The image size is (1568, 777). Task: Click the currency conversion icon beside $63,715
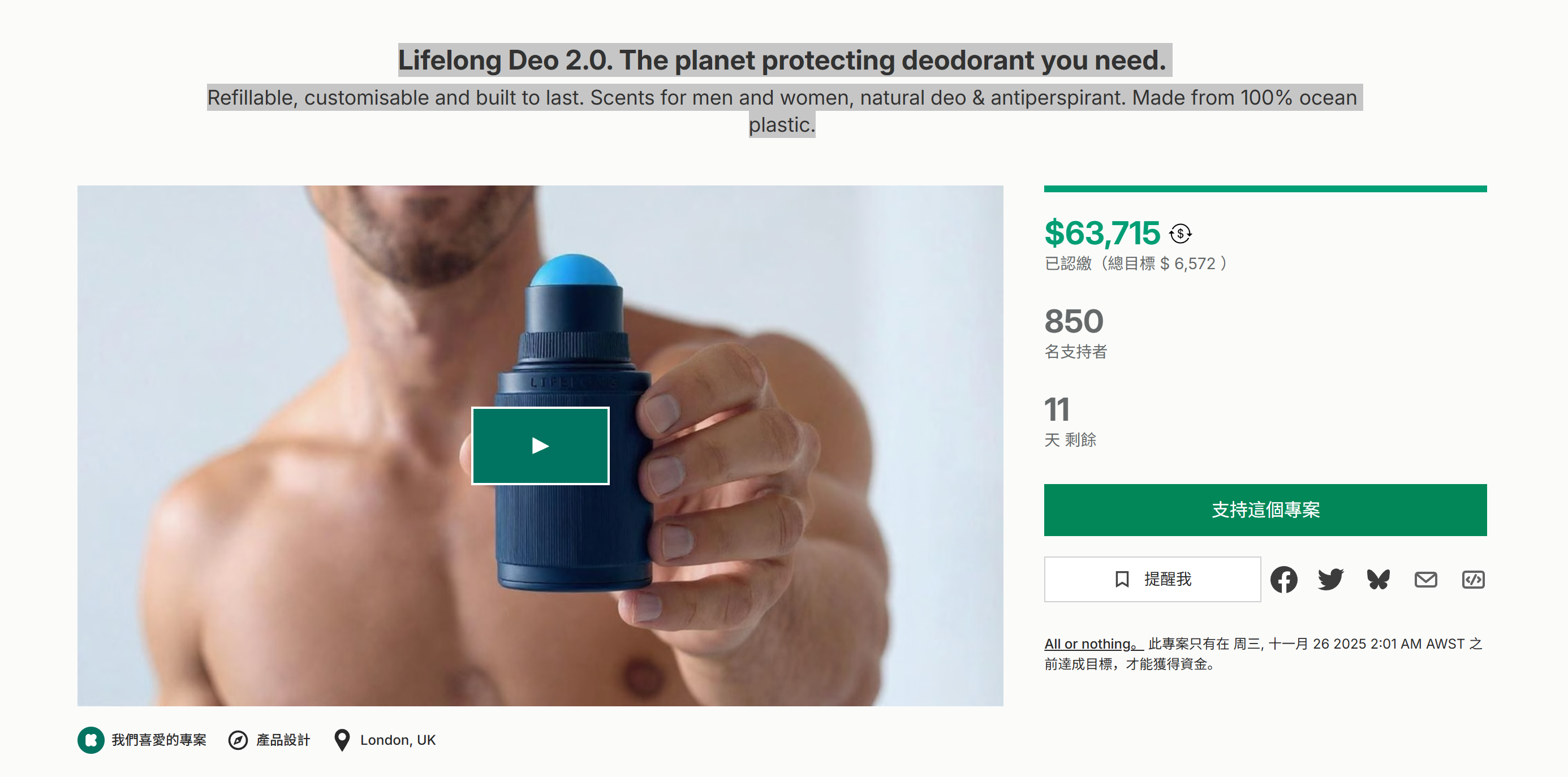(x=1181, y=233)
